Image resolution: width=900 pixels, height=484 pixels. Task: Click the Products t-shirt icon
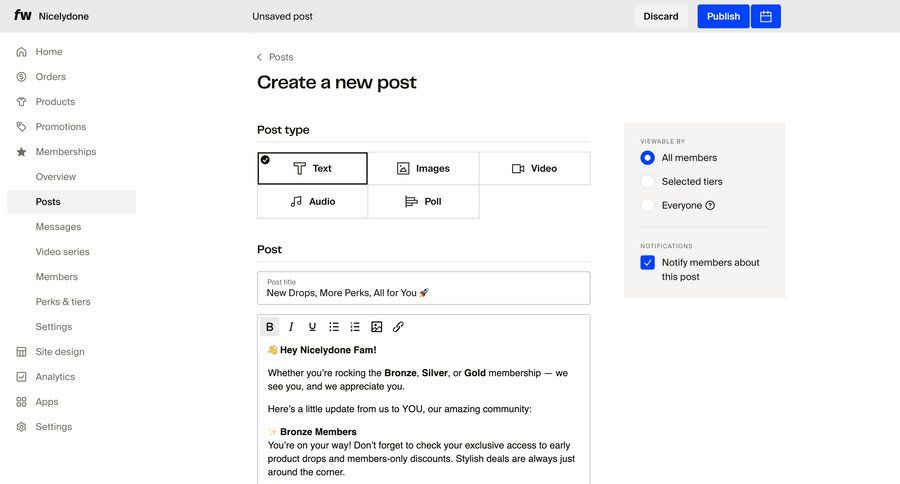click(21, 102)
